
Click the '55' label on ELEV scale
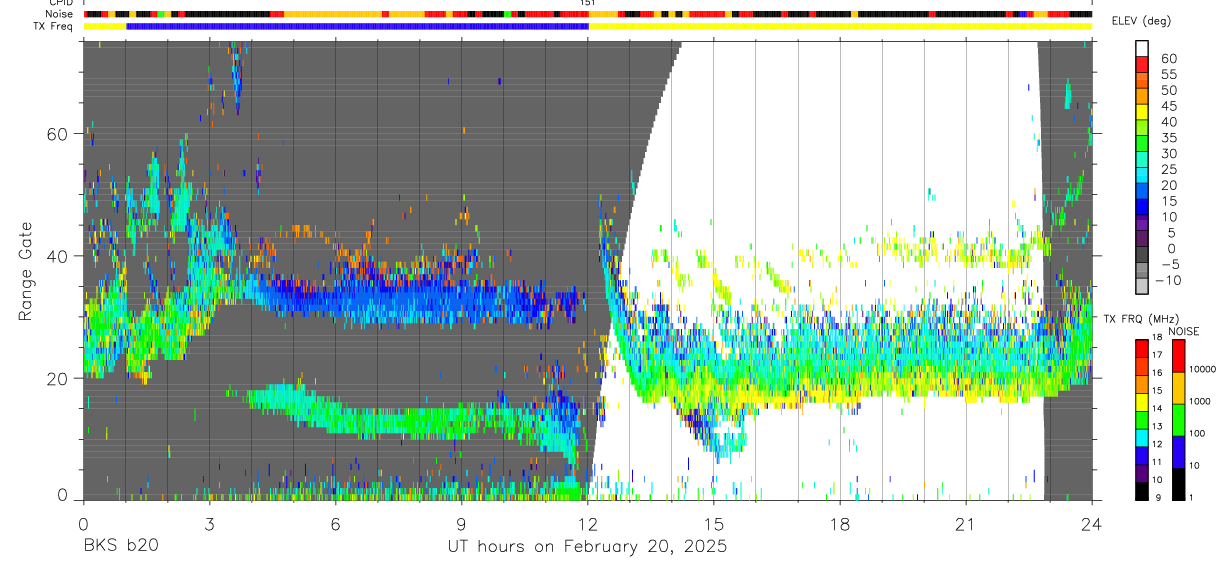click(1167, 74)
